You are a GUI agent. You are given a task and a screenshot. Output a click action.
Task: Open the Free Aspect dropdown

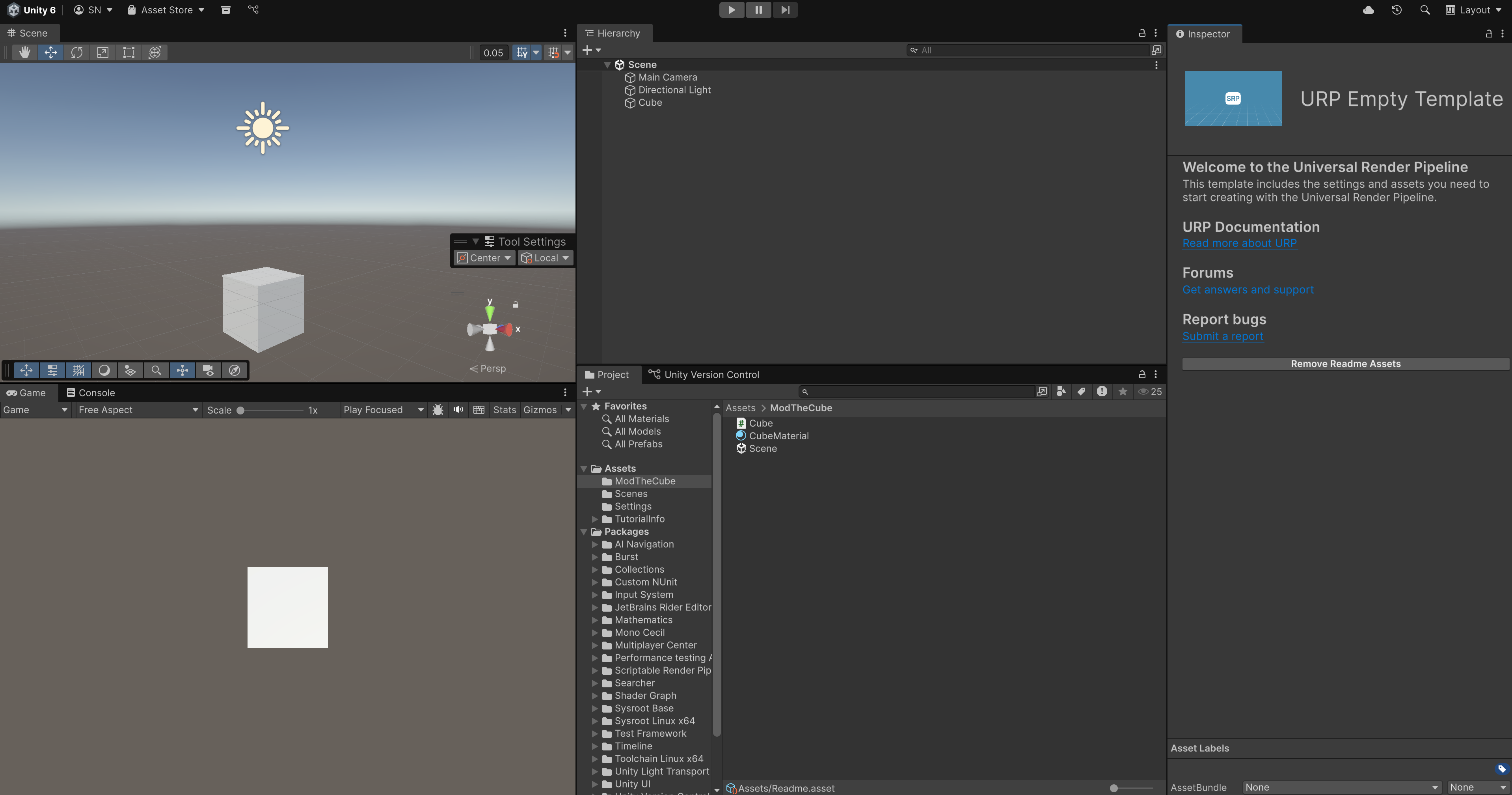click(138, 410)
